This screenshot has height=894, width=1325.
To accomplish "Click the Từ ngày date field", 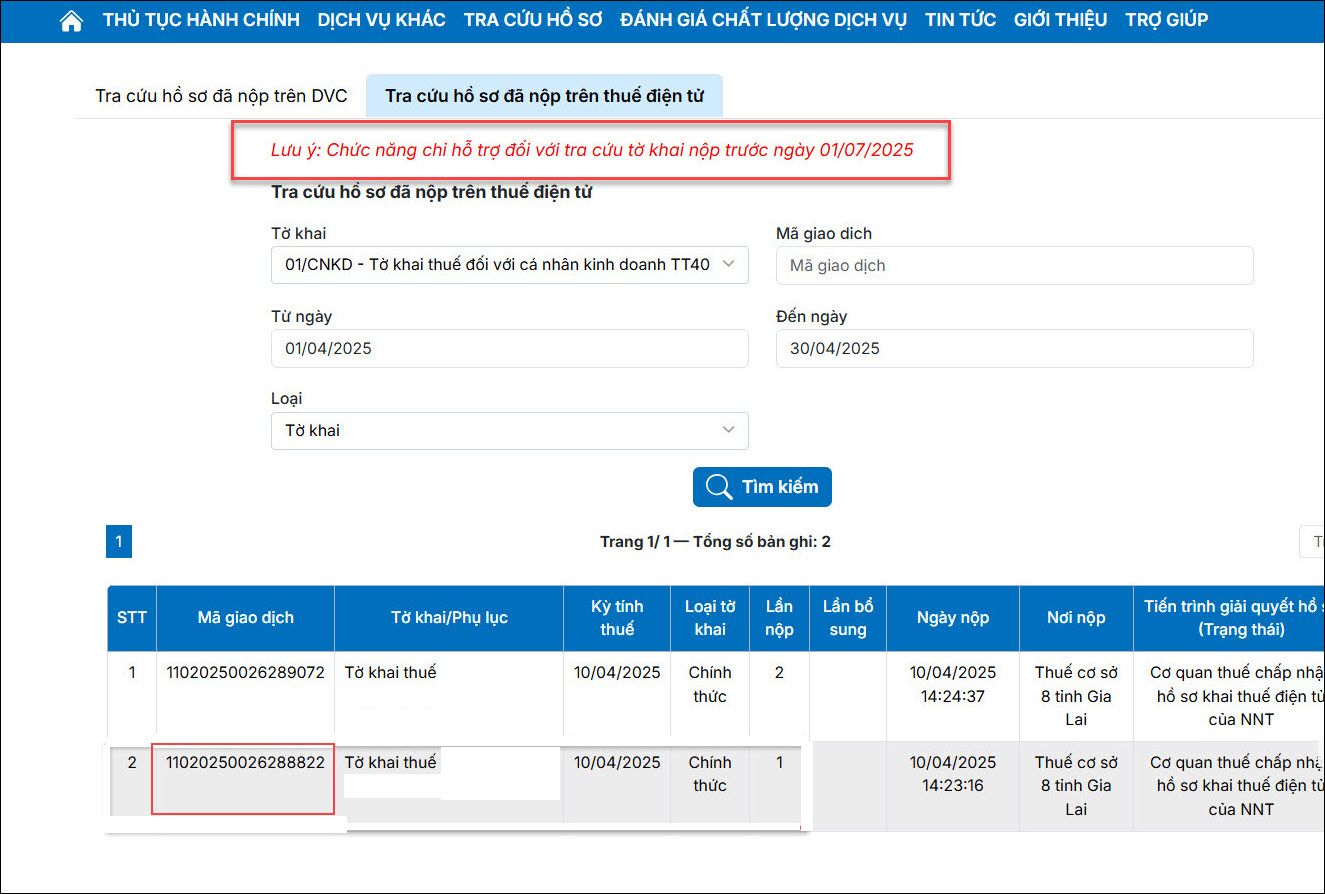I will click(509, 349).
